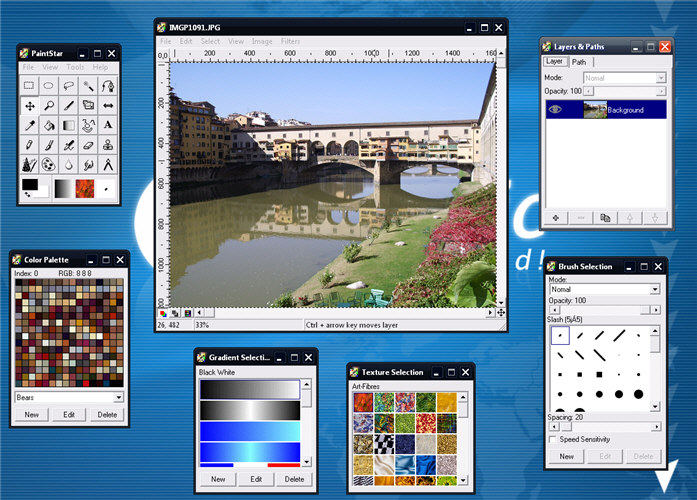The height and width of the screenshot is (500, 697).
Task: Click Gradient Selection scroll-up arrow
Action: 306,384
